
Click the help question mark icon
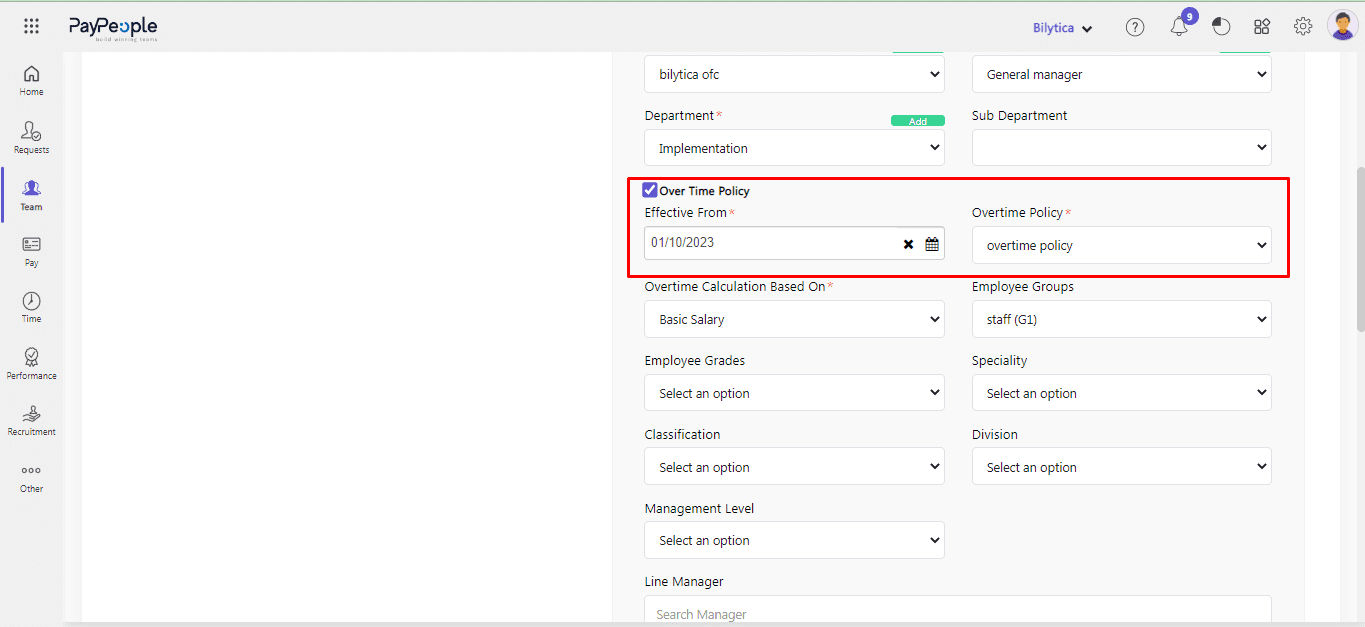(1134, 27)
